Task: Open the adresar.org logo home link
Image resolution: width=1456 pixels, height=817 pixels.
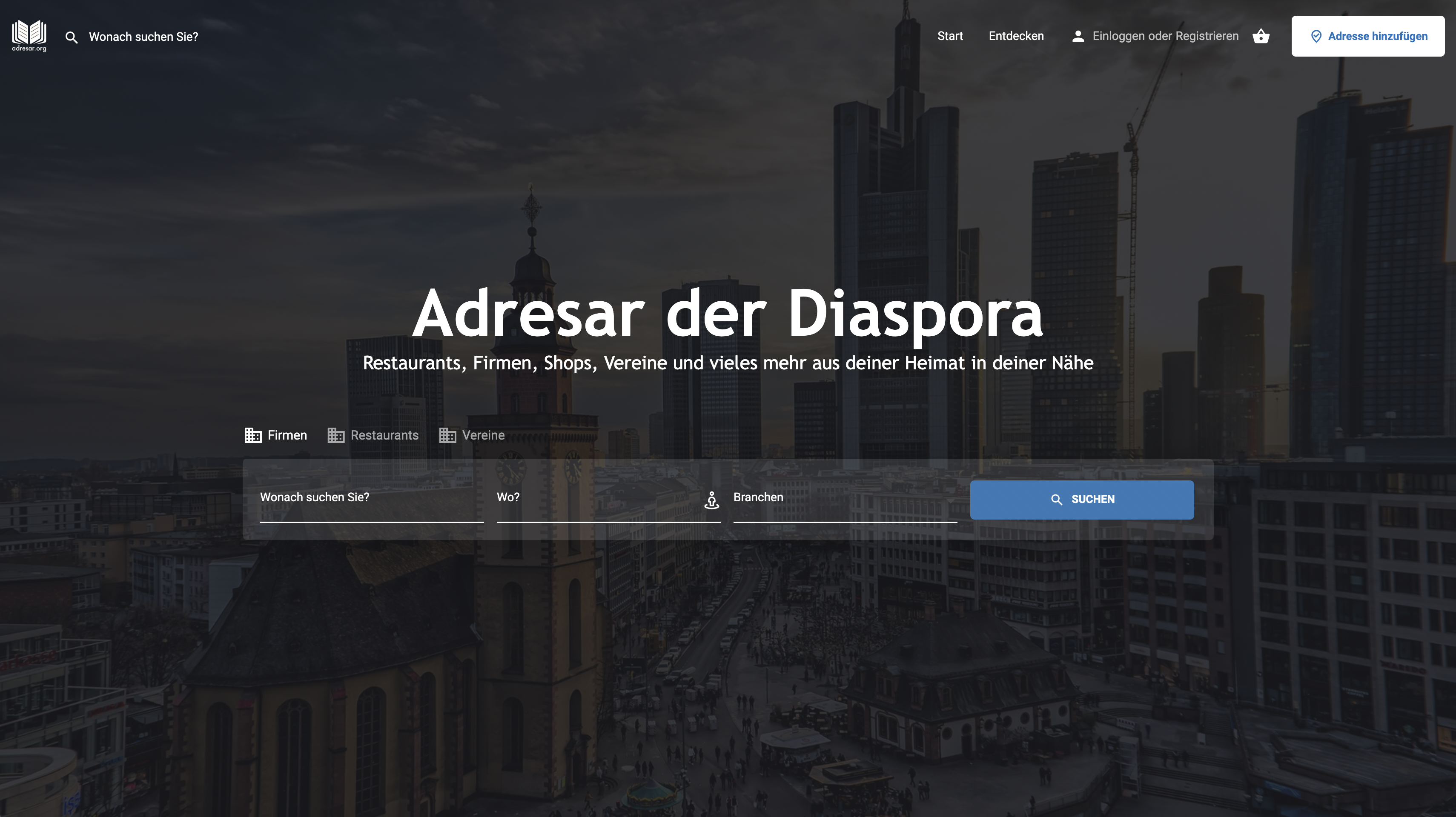Action: coord(29,36)
